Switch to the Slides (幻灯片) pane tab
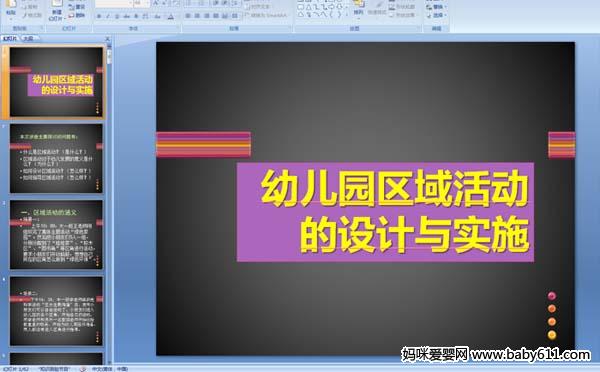Screen dimensions: 600x372 (10, 38)
